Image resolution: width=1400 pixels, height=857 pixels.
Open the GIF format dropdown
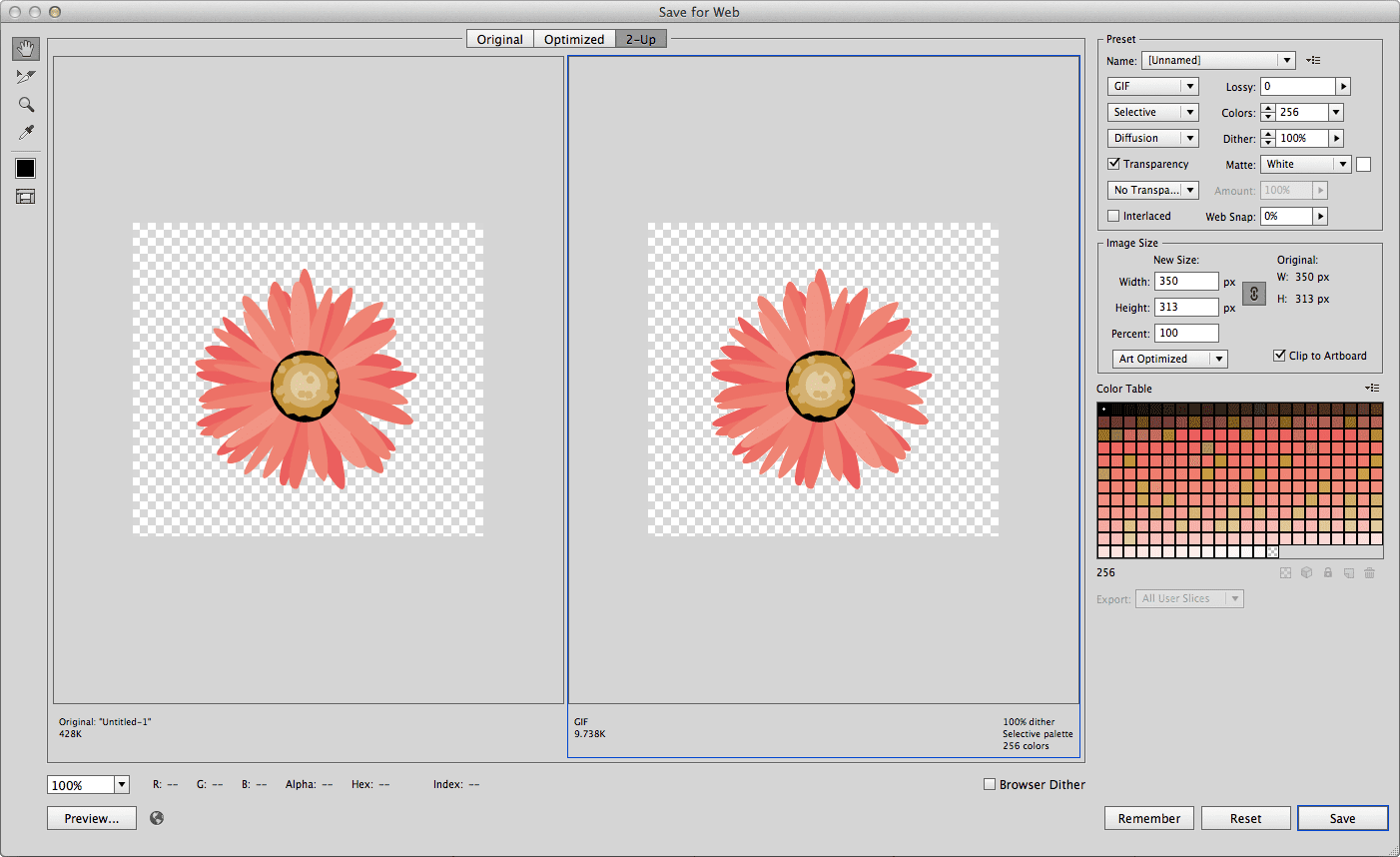1152,86
